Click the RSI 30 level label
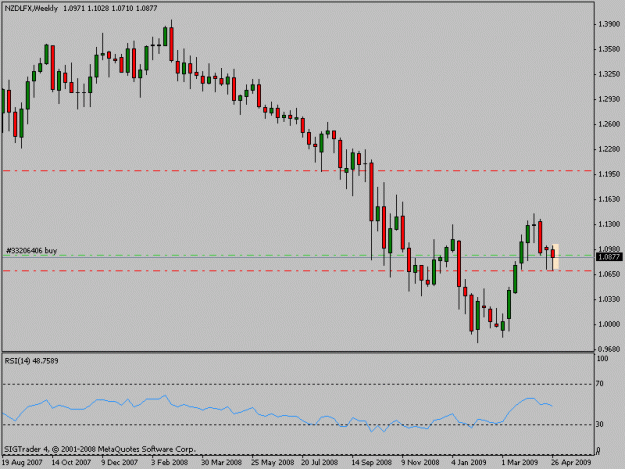 click(599, 424)
